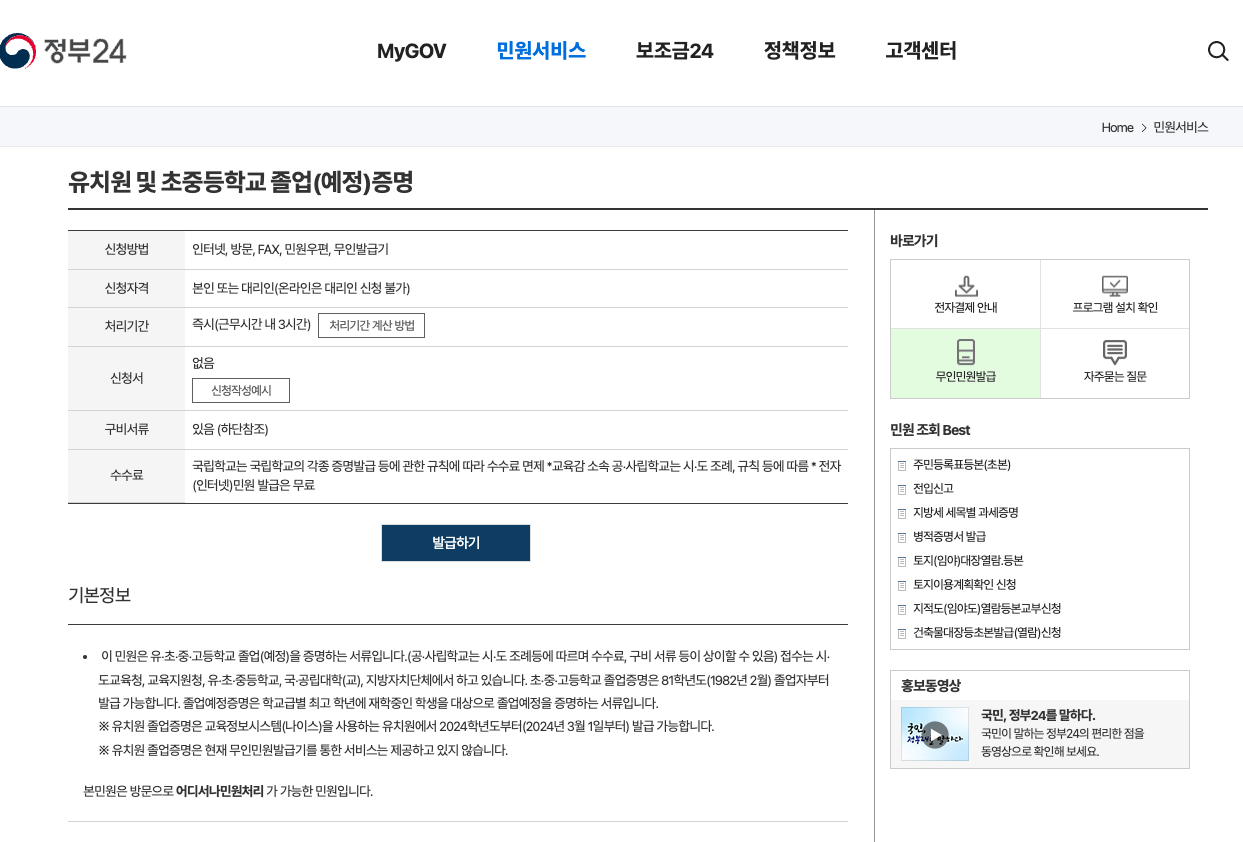This screenshot has height=842, width=1243.
Task: Click the 정부24 taegeuk logo
Action: [x=18, y=48]
